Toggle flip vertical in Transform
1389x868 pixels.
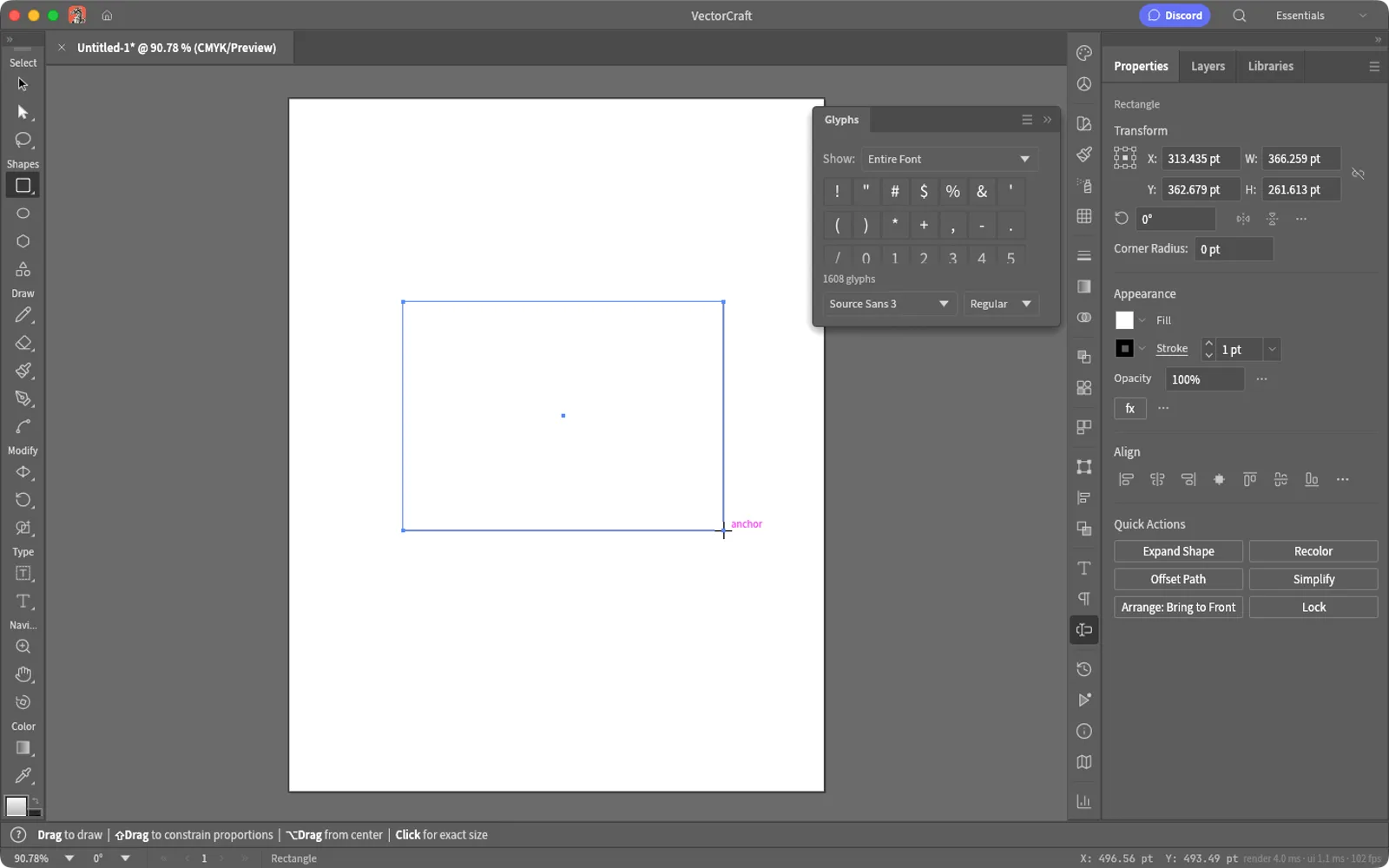point(1273,219)
